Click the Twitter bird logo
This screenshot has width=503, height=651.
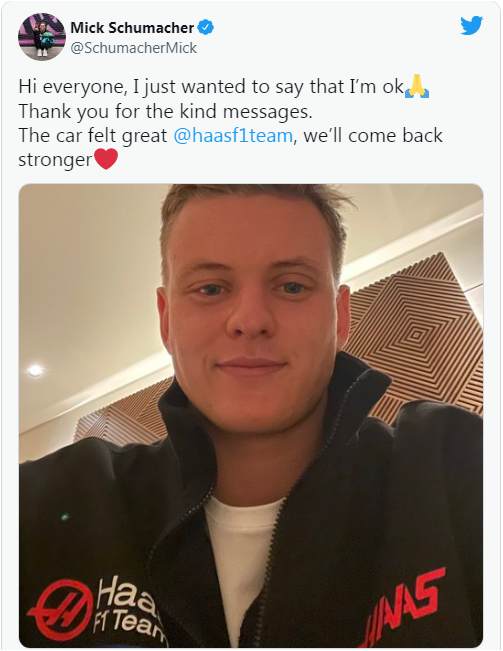tap(471, 26)
